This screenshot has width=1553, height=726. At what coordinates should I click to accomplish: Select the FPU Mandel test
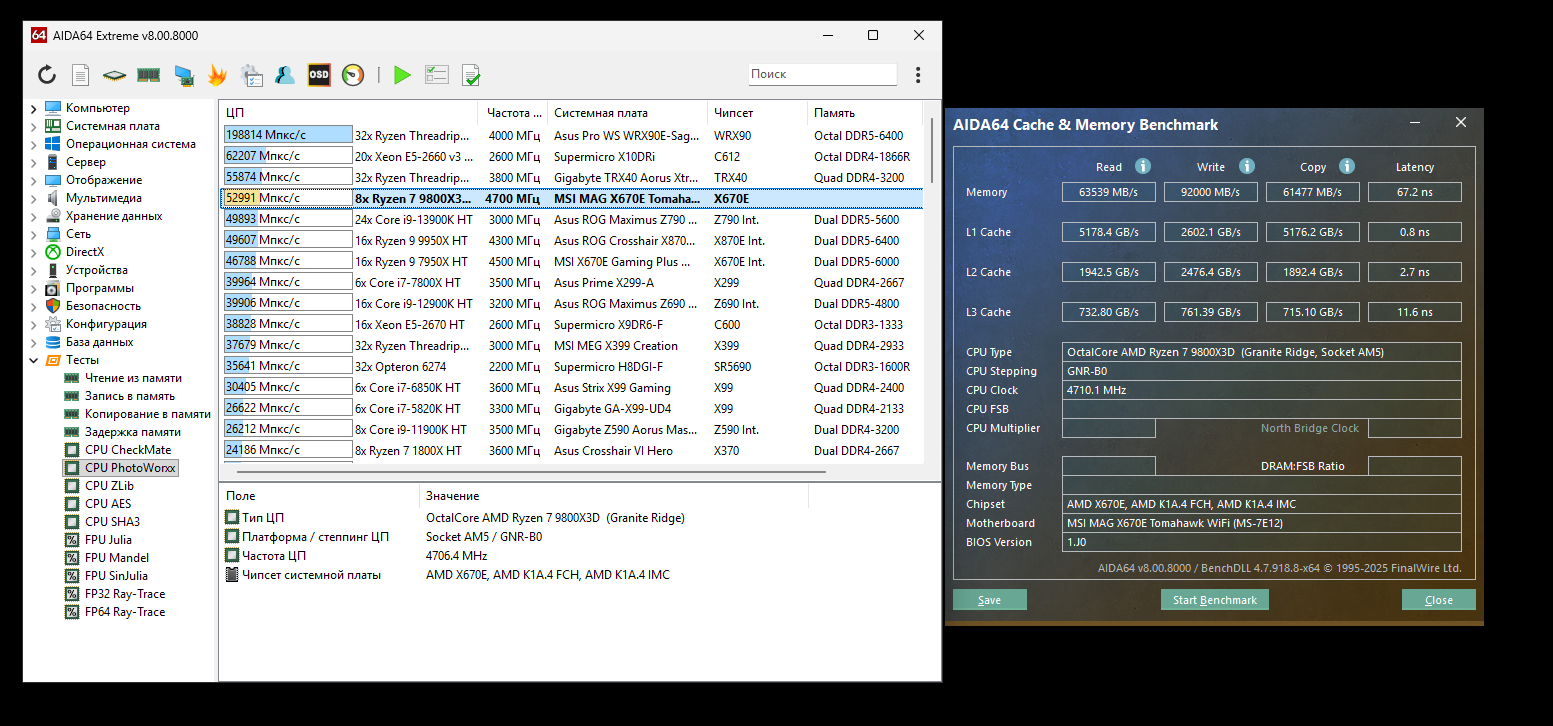(117, 558)
